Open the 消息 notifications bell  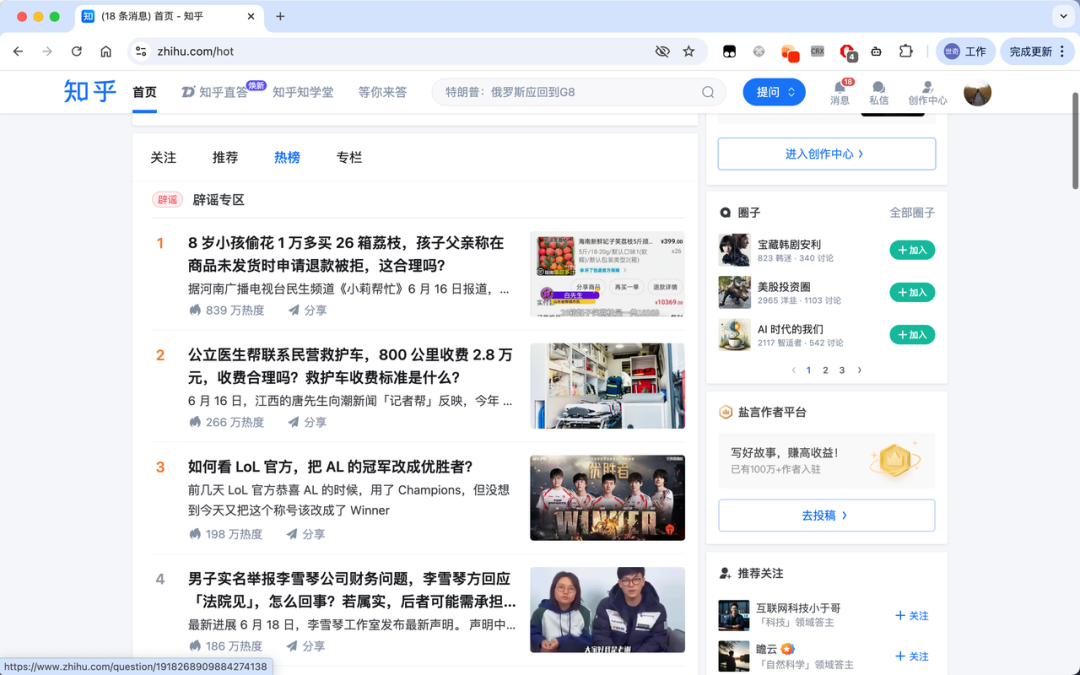(840, 92)
